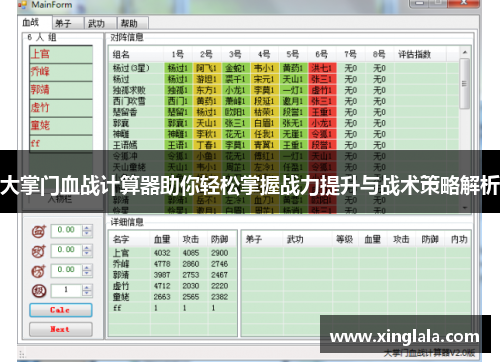
Task: Open the 弟子 tab
Action: [68, 23]
